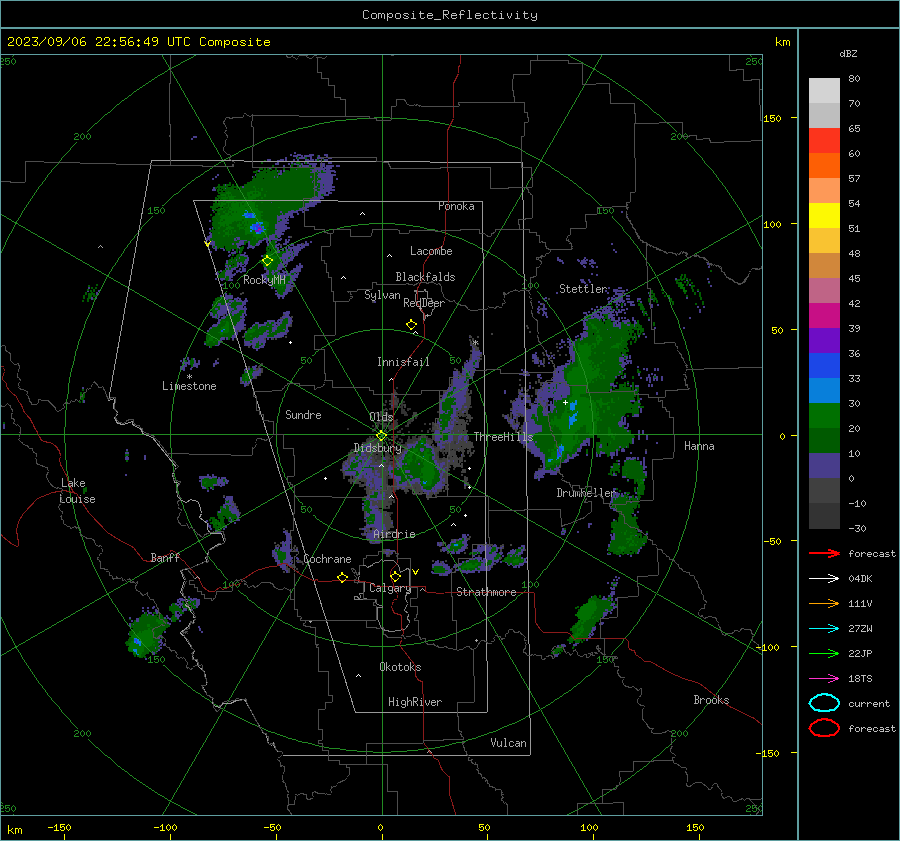
Task: Click the Lacombe label
Action: coord(431,251)
